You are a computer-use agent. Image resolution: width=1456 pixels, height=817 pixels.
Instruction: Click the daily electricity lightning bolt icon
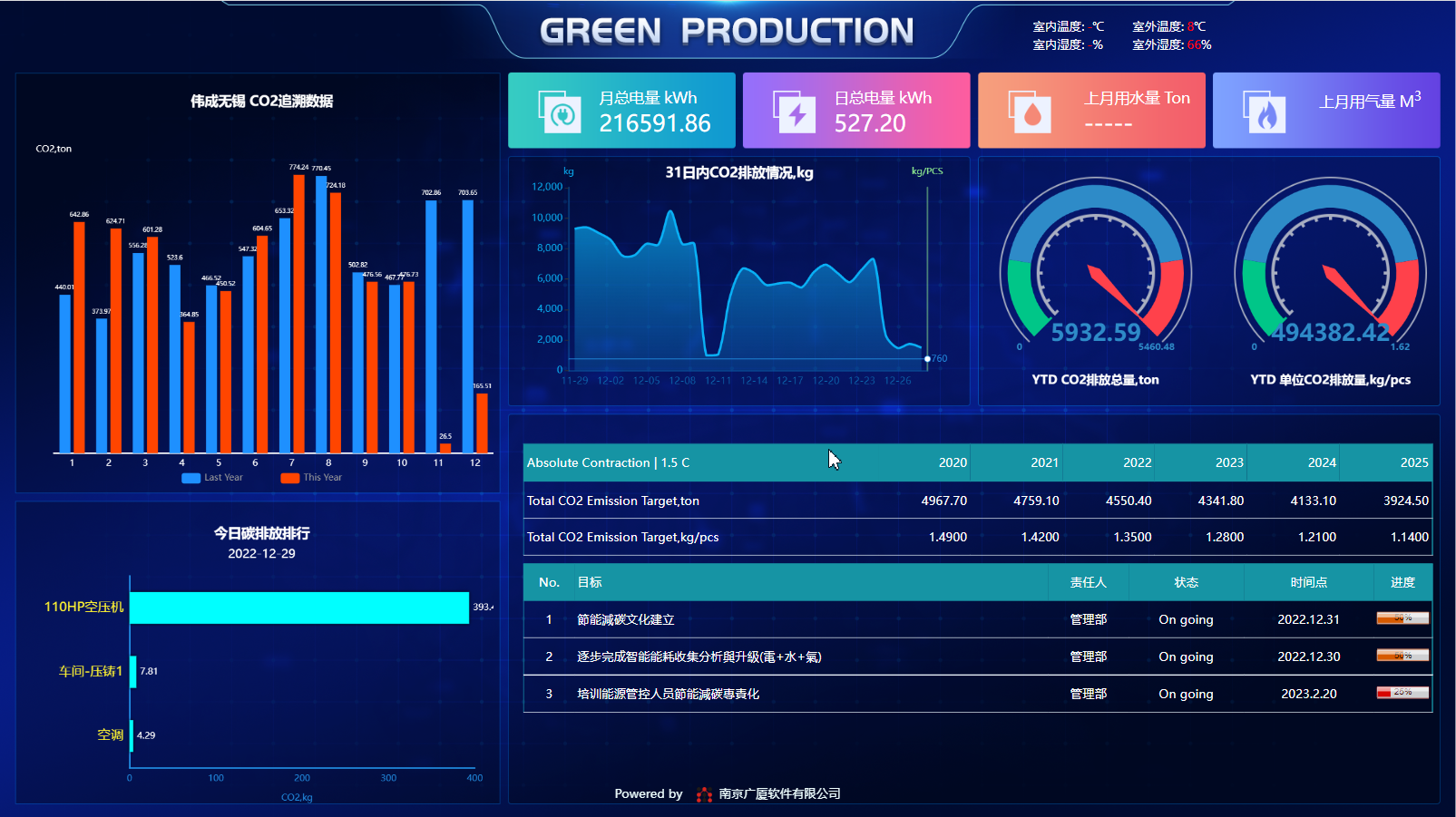pyautogui.click(x=795, y=112)
